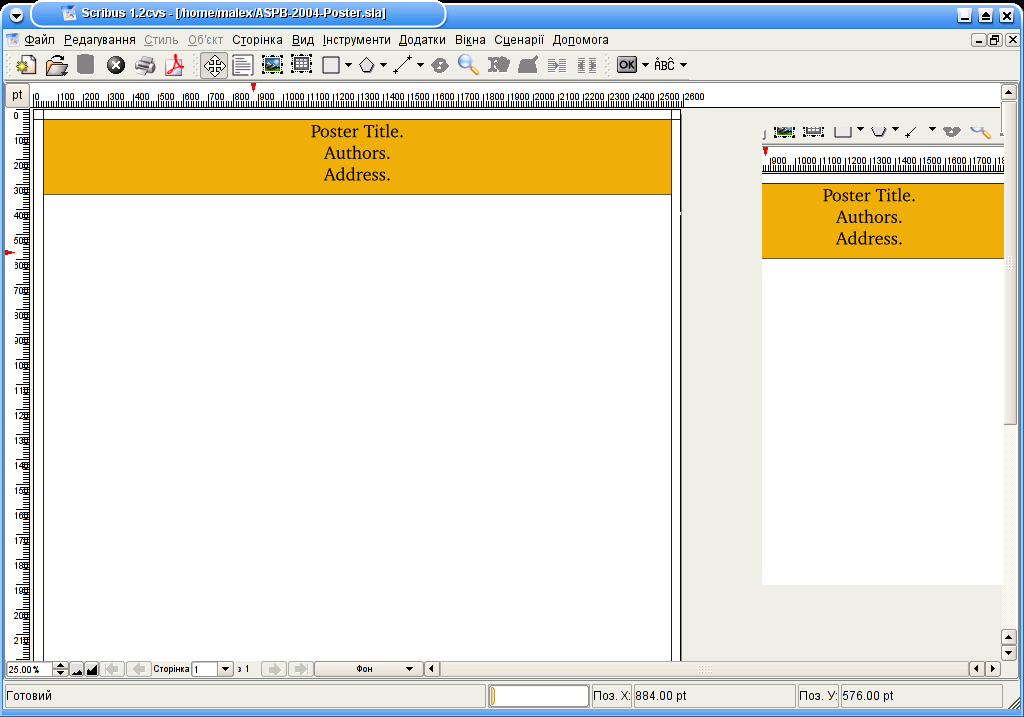Click the pt units button
This screenshot has height=717, width=1024.
[x=17, y=95]
